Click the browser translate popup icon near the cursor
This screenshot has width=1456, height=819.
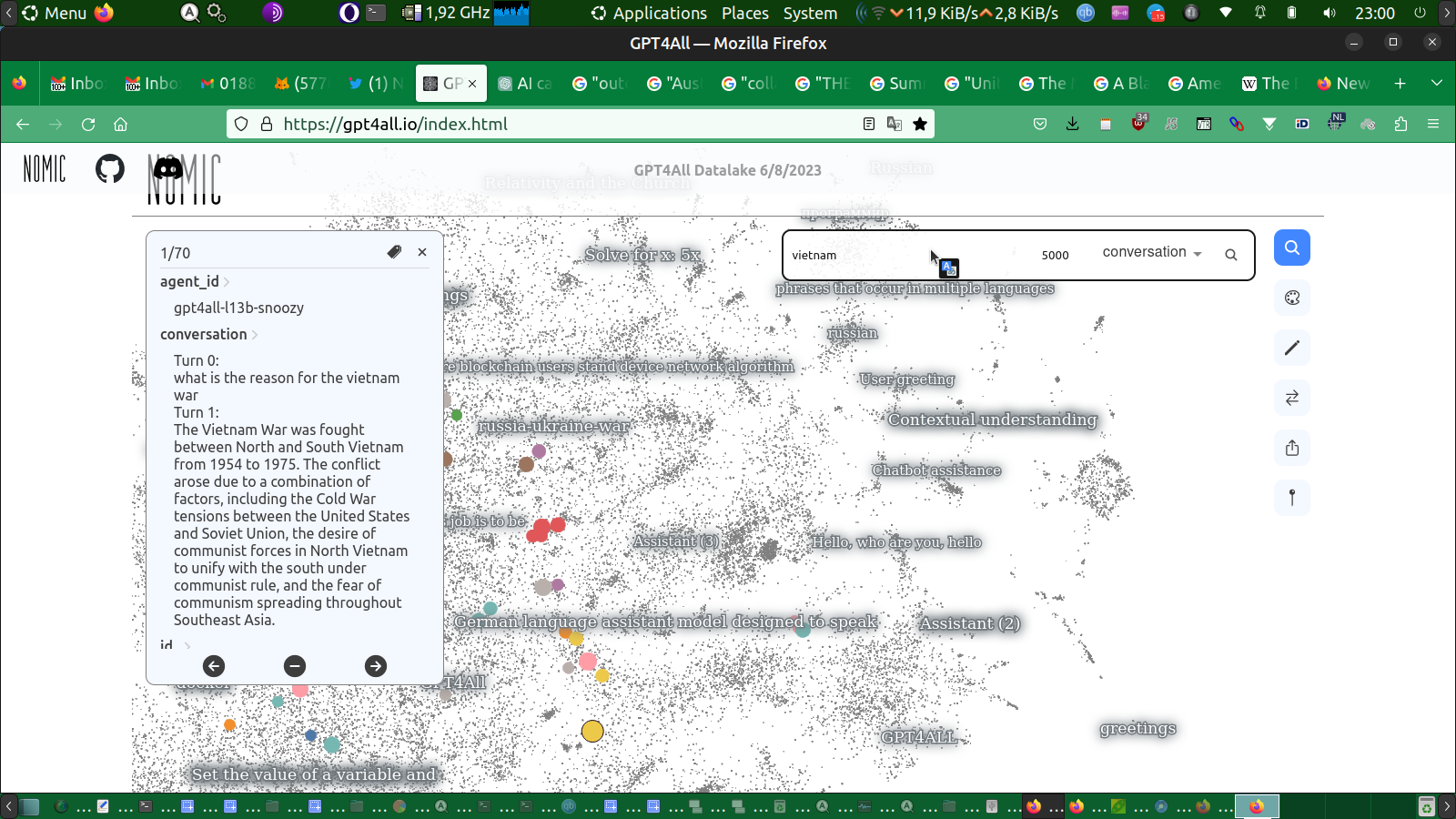tap(949, 268)
